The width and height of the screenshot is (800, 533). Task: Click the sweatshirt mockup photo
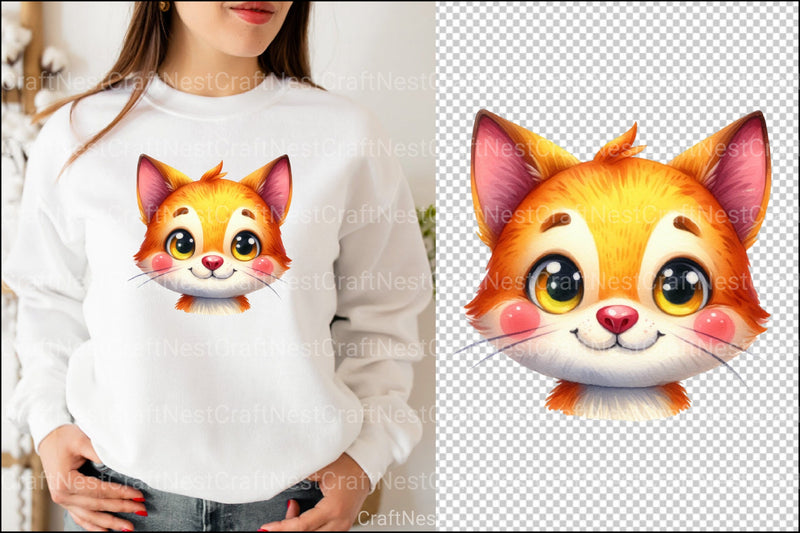click(x=218, y=266)
